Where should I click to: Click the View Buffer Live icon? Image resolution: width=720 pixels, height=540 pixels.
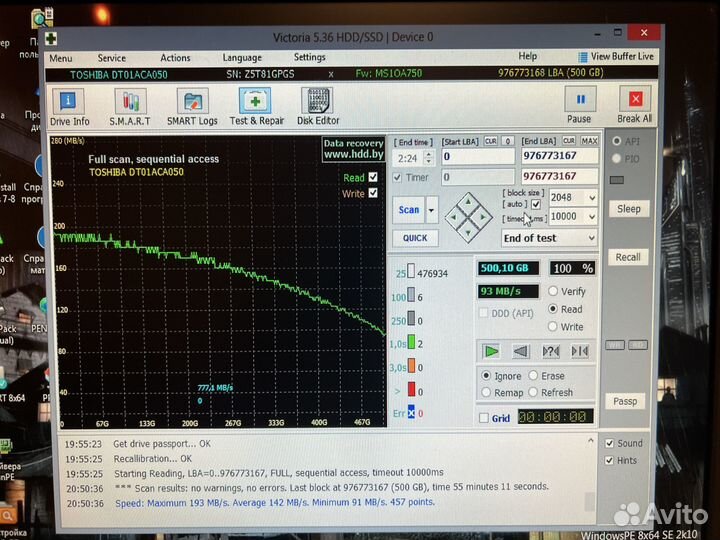[583, 57]
